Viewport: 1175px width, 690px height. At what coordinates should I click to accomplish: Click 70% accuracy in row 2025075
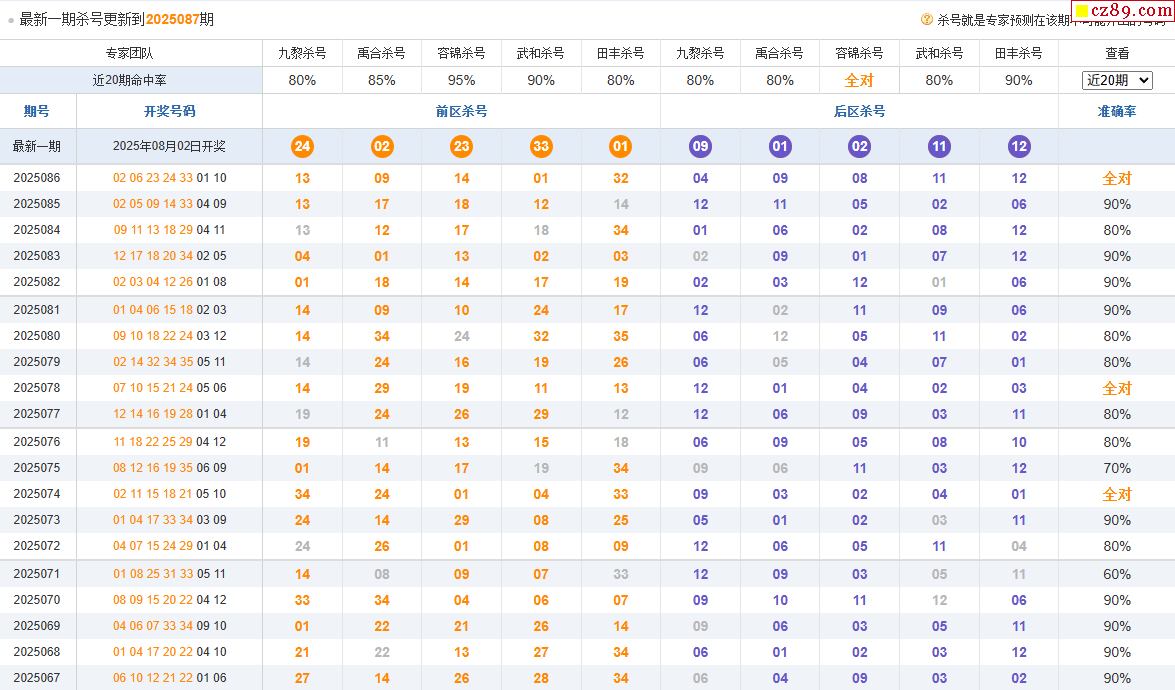click(1117, 468)
